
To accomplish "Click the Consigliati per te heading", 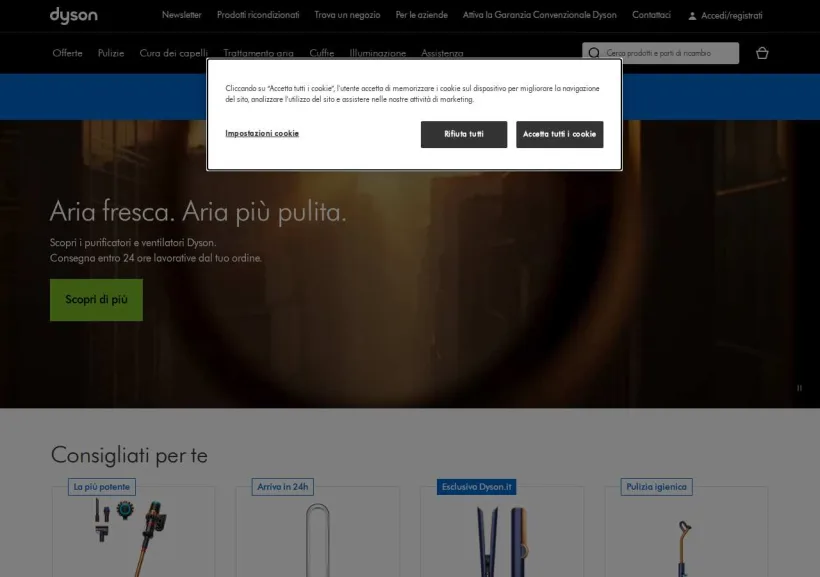I will coord(129,455).
